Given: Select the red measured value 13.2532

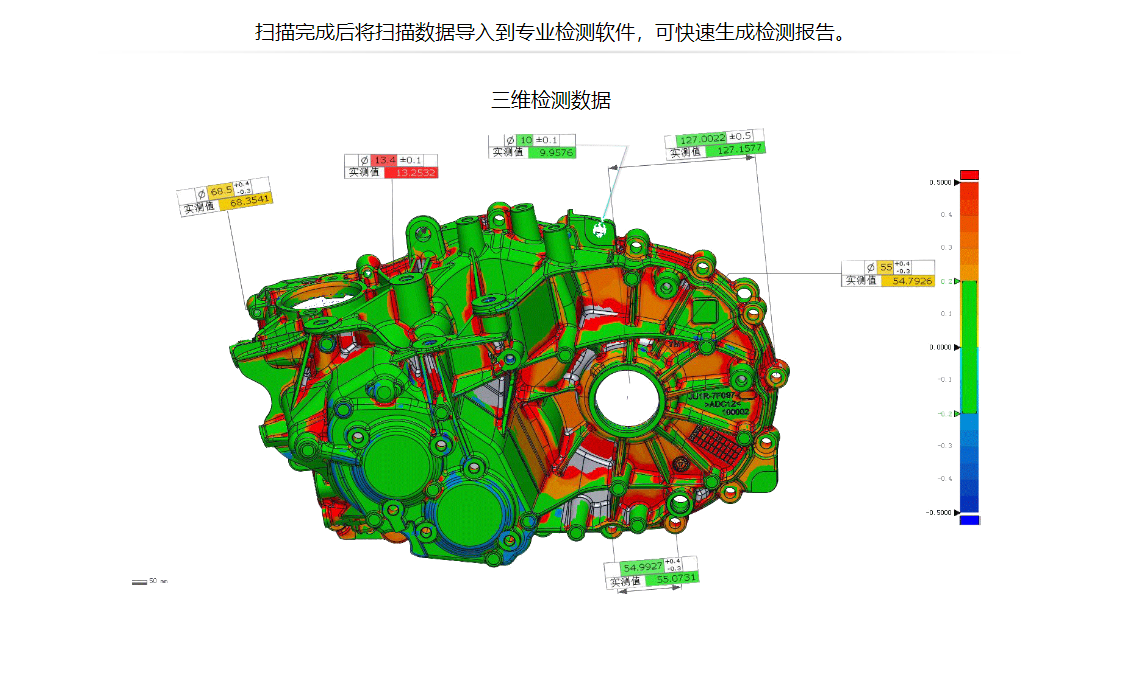Looking at the screenshot, I should pos(411,172).
